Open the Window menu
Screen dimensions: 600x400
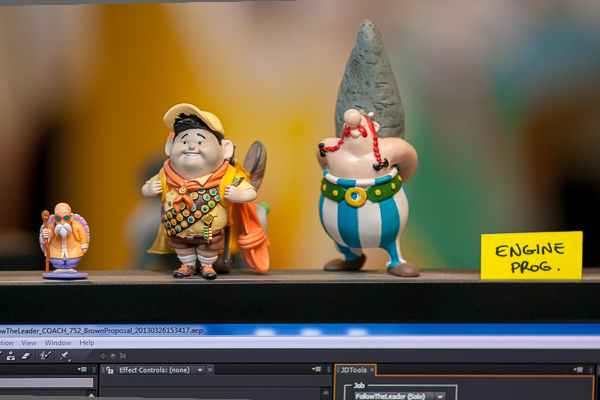[x=58, y=343]
